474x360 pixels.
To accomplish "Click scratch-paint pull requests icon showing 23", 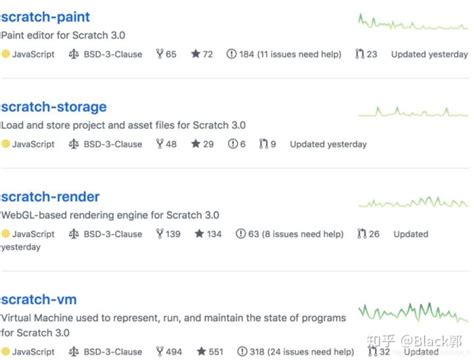I will [x=360, y=54].
